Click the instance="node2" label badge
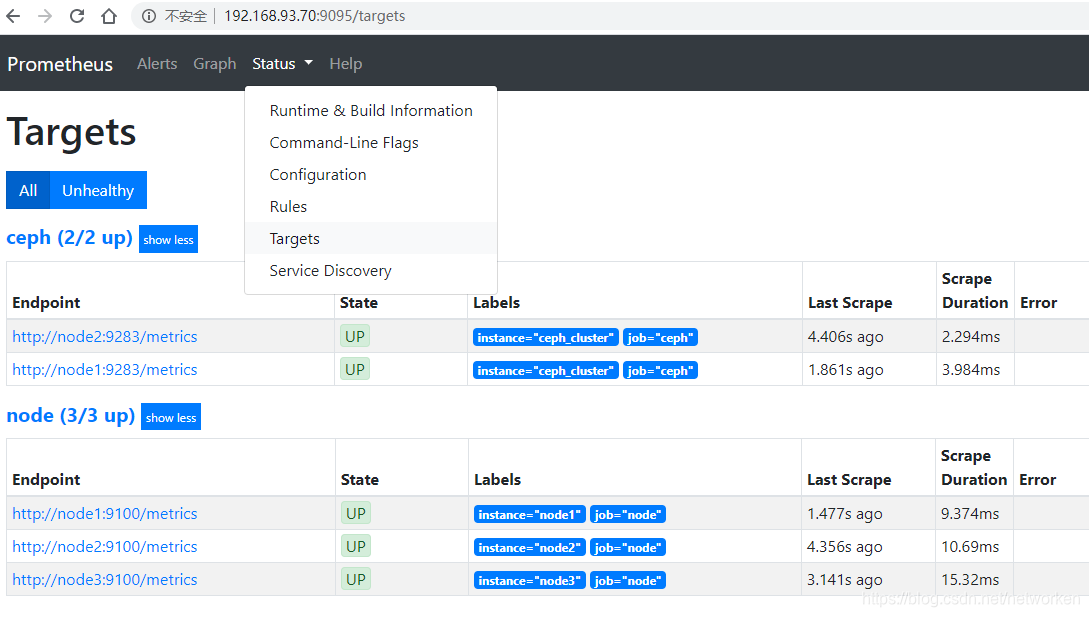1089x617 pixels. pos(530,548)
